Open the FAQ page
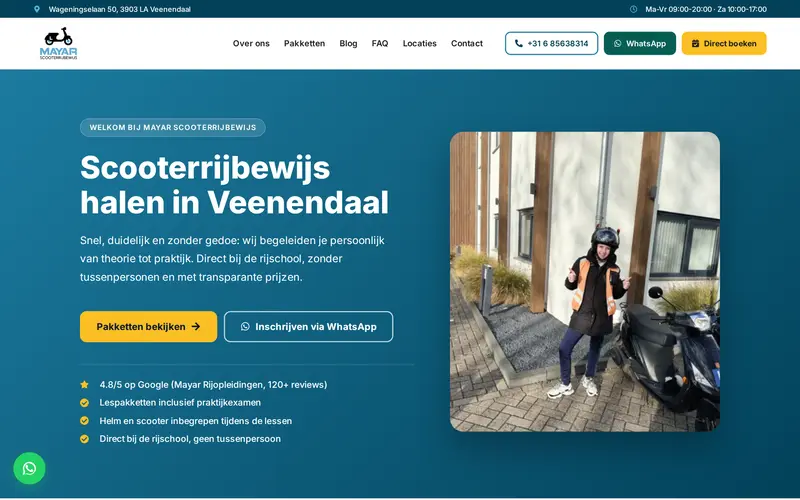 point(380,43)
